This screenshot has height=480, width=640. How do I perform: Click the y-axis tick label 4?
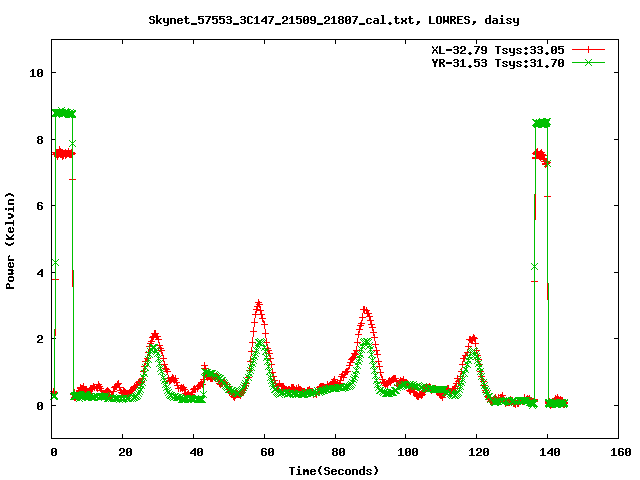click(40, 273)
